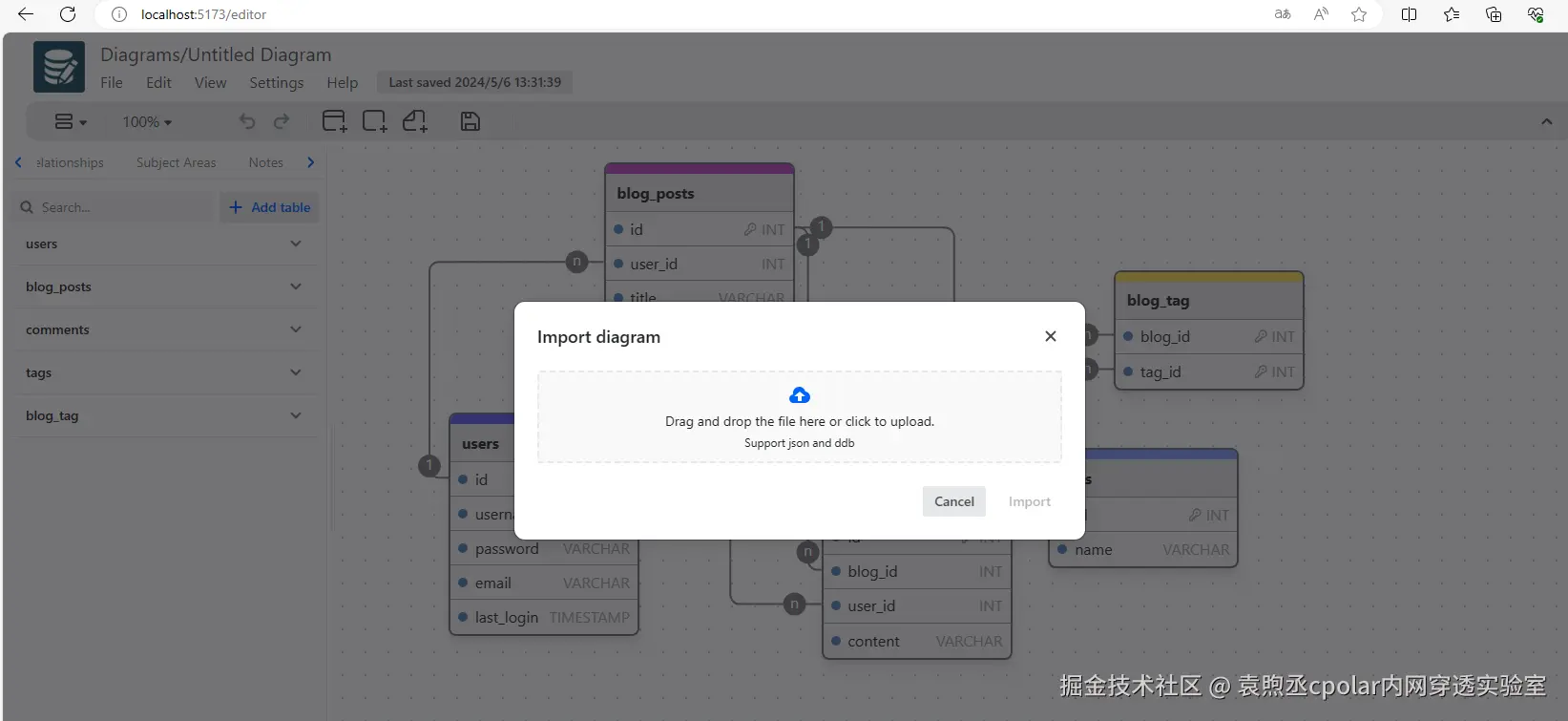
Task: Open the Settings menu
Action: [277, 82]
